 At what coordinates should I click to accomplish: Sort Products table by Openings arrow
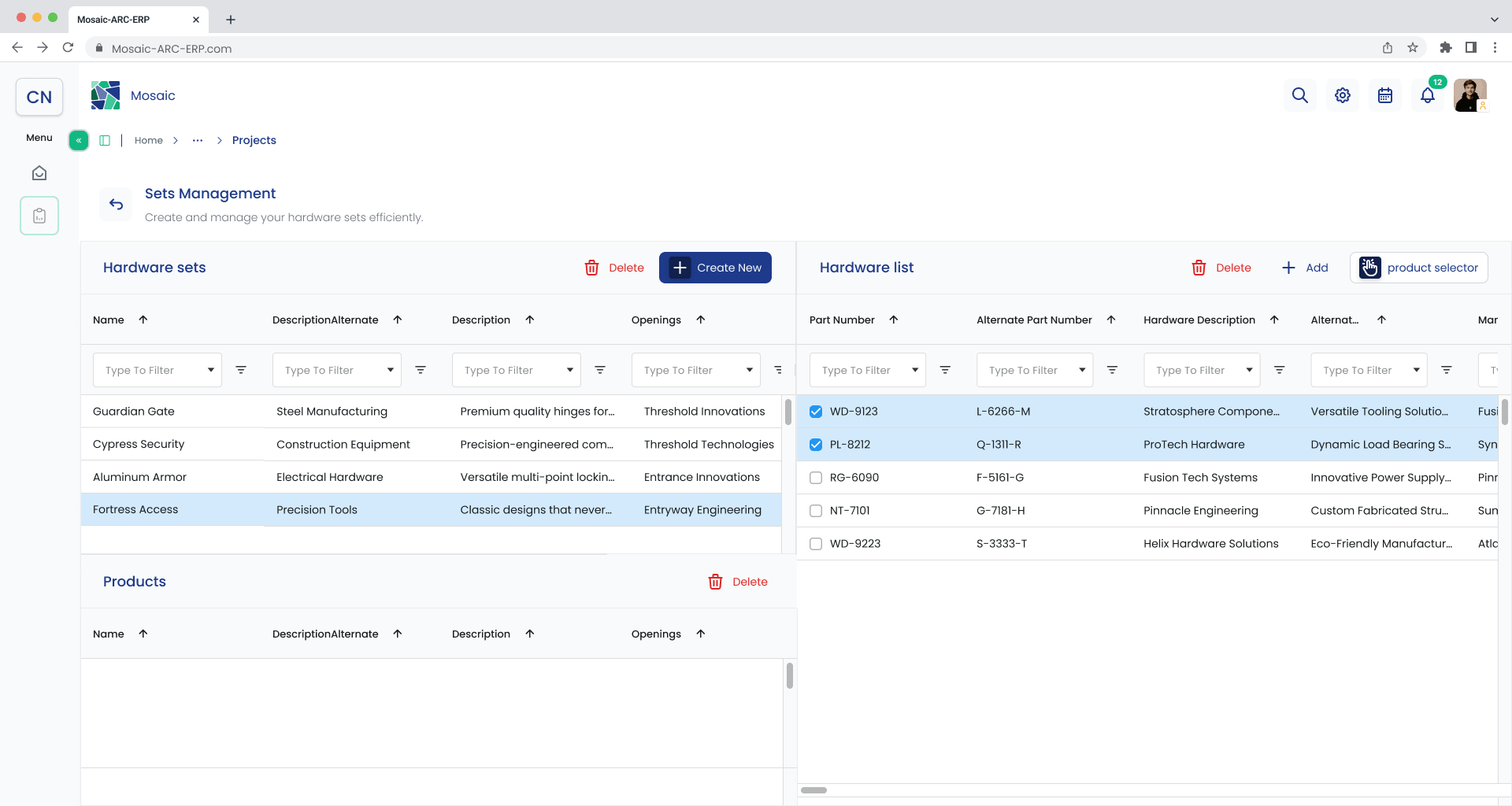(x=701, y=634)
